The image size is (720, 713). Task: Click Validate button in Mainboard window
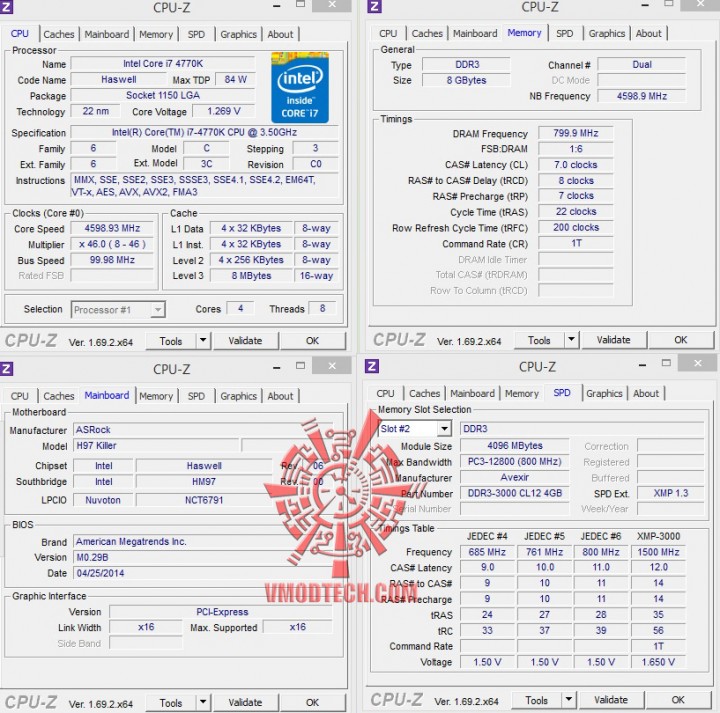245,702
